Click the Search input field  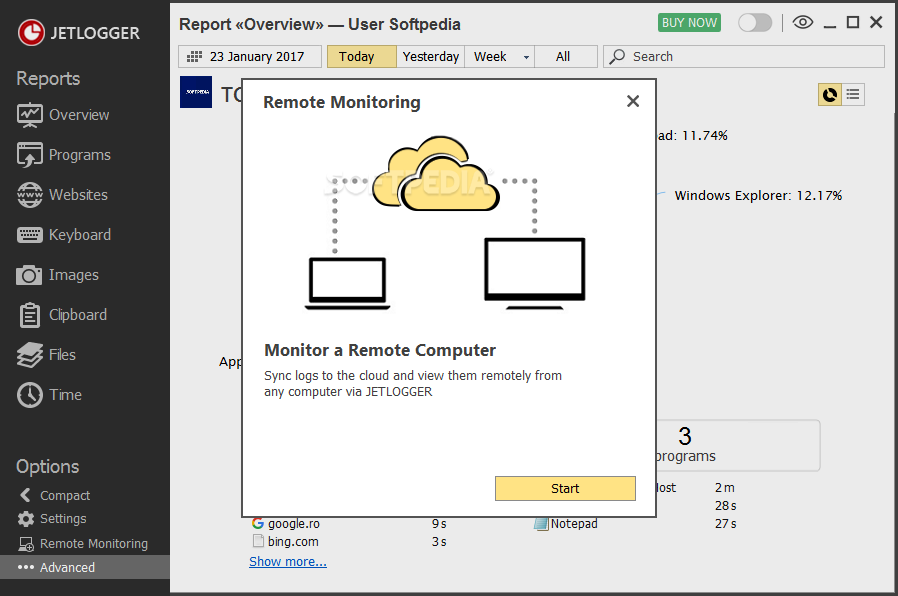(x=744, y=57)
